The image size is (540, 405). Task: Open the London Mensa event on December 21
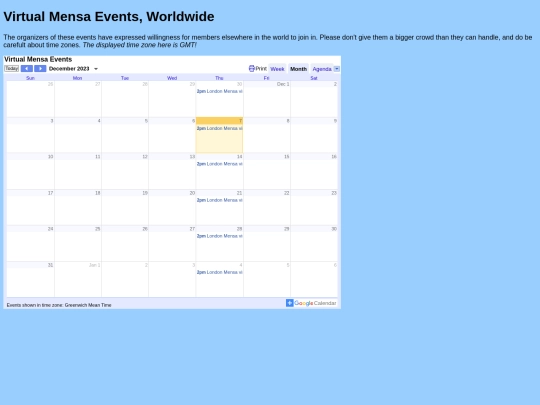[219, 200]
